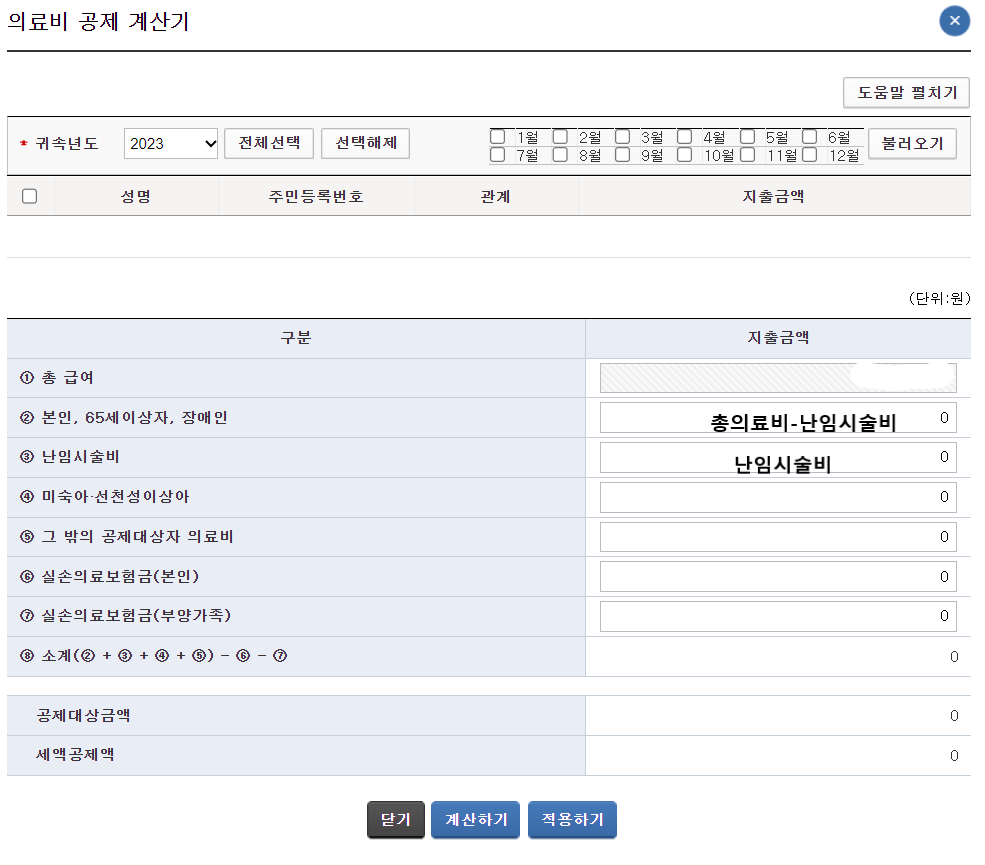This screenshot has width=985, height=865.
Task: Expand the 도움말 펼치기 help section
Action: [x=906, y=92]
